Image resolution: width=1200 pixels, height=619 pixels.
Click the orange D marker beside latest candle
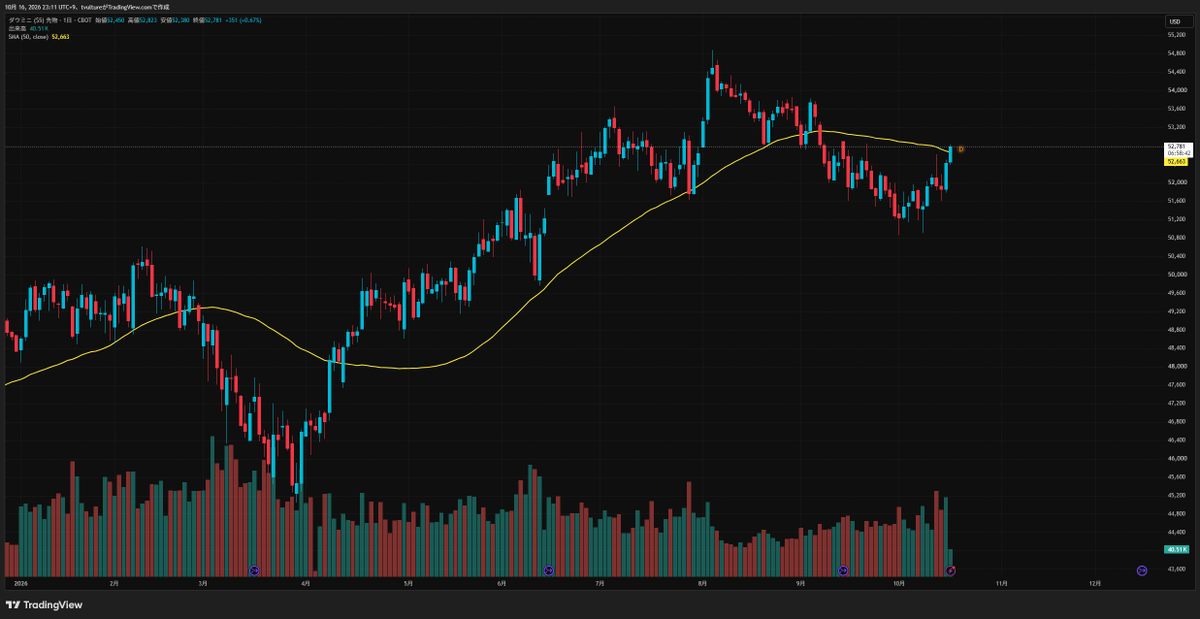[960, 150]
